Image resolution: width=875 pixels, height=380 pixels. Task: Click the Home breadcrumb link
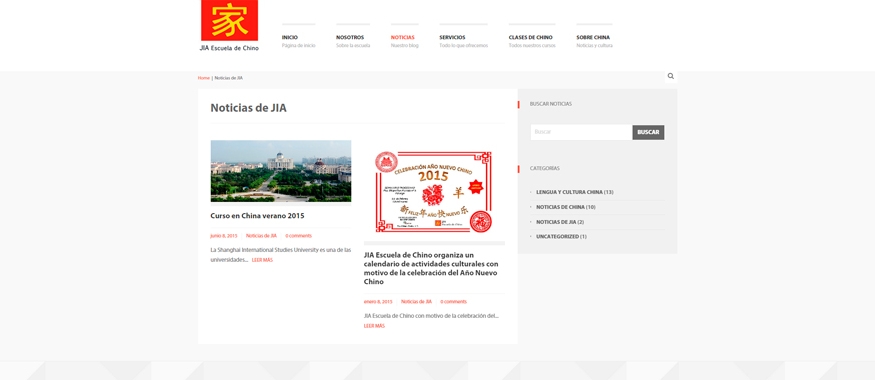point(204,78)
